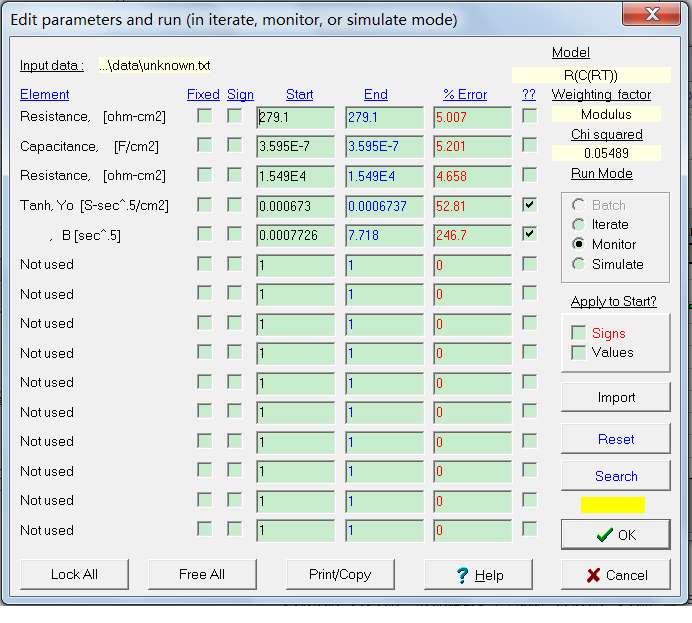
Task: Click the Tanh, Yo [S-sec^.5/cm2] label
Action: 94,206
